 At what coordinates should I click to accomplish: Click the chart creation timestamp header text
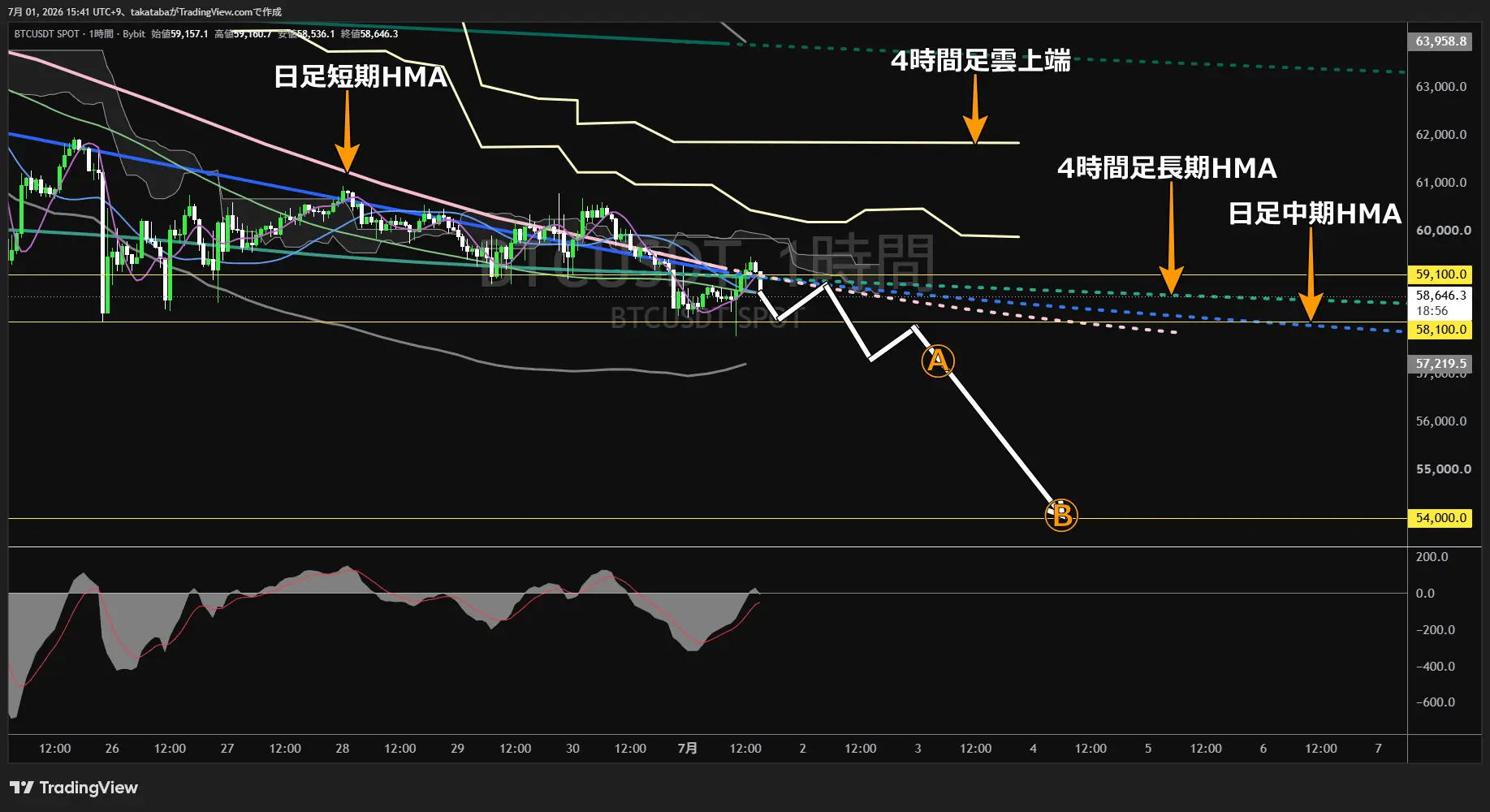(145, 12)
